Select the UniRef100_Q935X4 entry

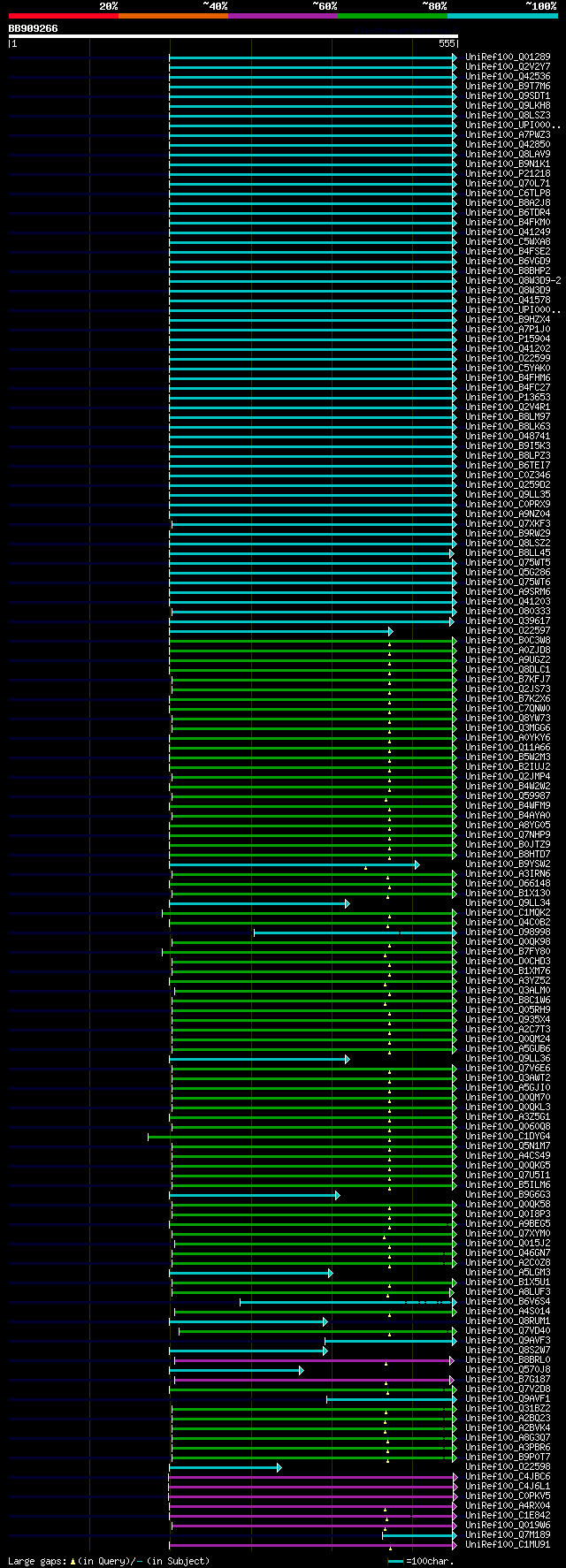click(x=508, y=1019)
